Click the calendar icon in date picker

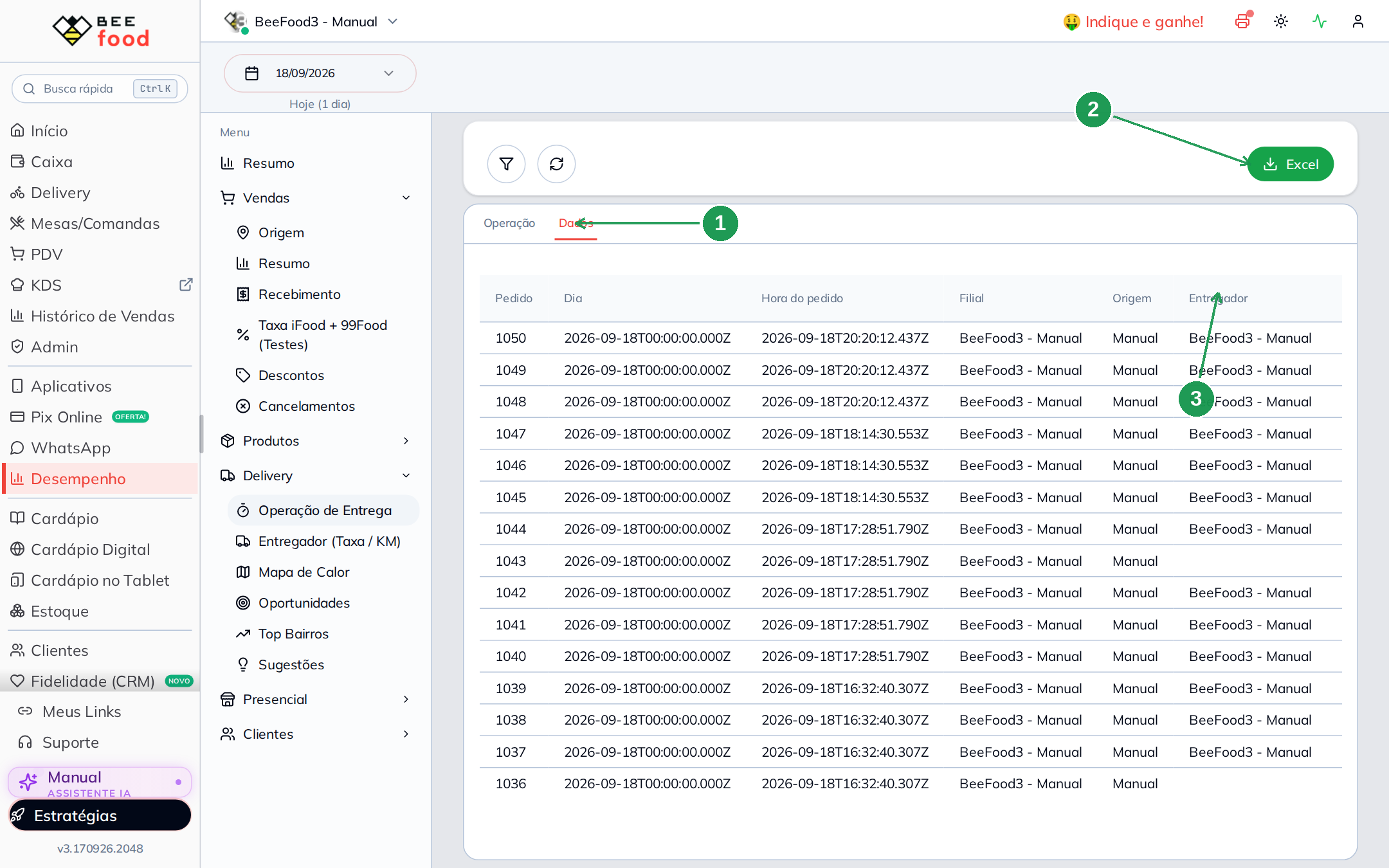pos(251,73)
